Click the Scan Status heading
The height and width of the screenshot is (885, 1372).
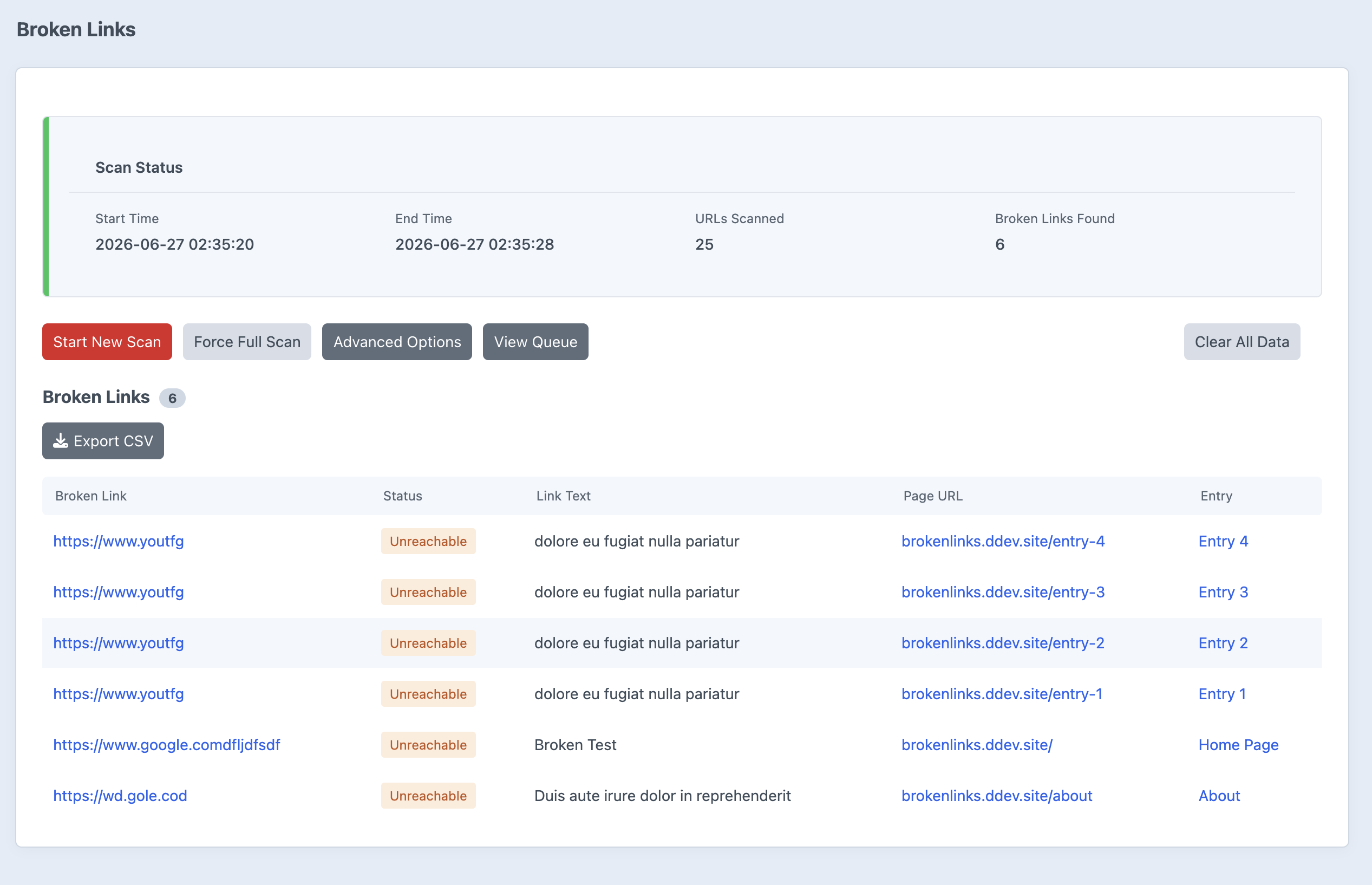click(139, 167)
